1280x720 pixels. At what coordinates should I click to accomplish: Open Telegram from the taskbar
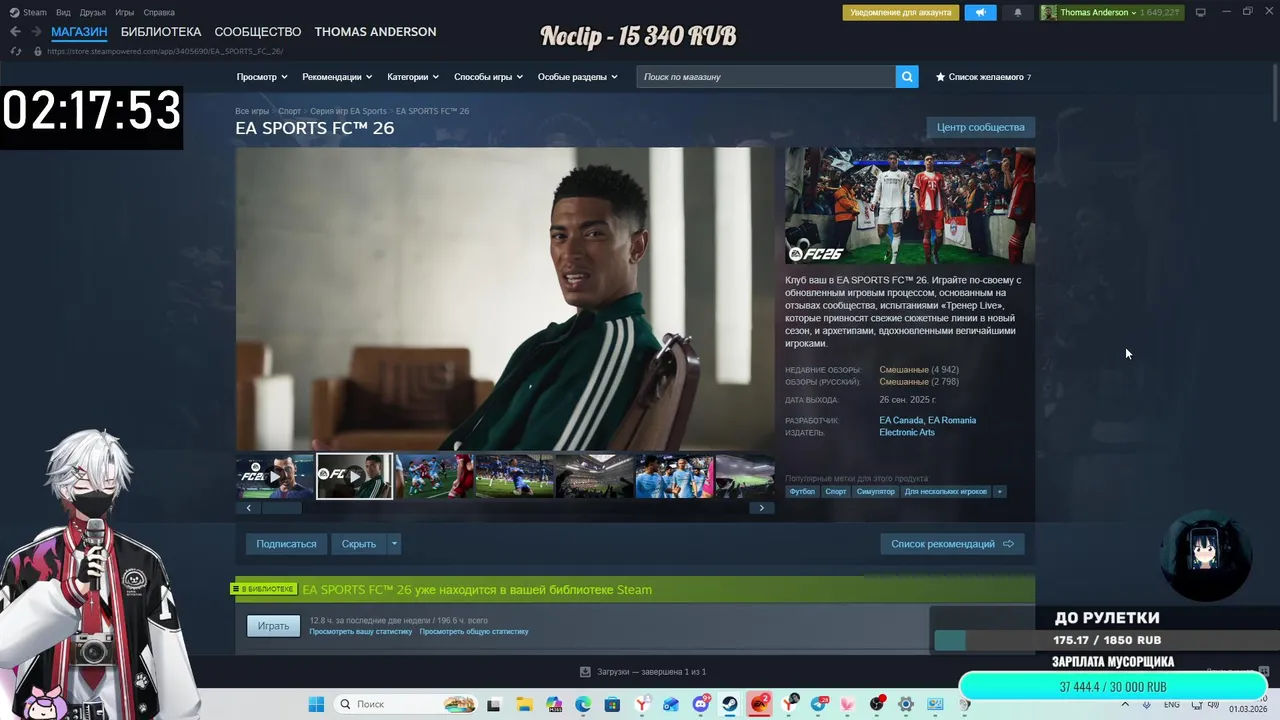point(819,704)
